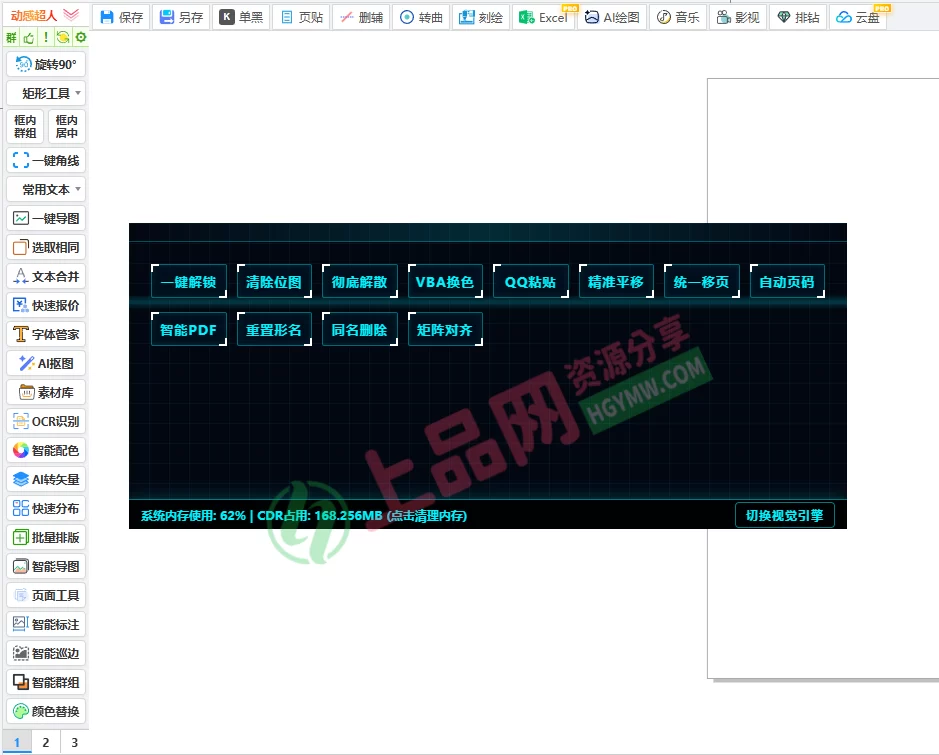This screenshot has height=755, width=939.
Task: Click the 一键解锁 unlock button
Action: tap(188, 282)
